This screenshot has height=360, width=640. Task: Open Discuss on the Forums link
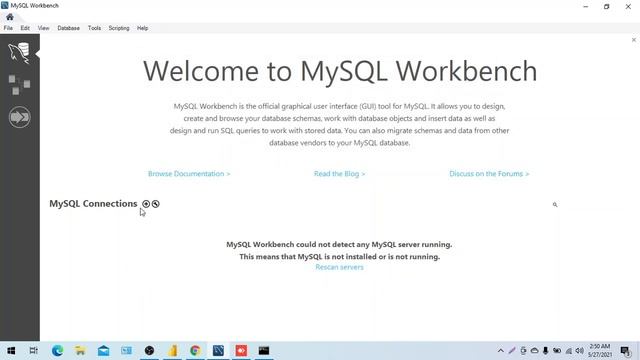click(489, 174)
